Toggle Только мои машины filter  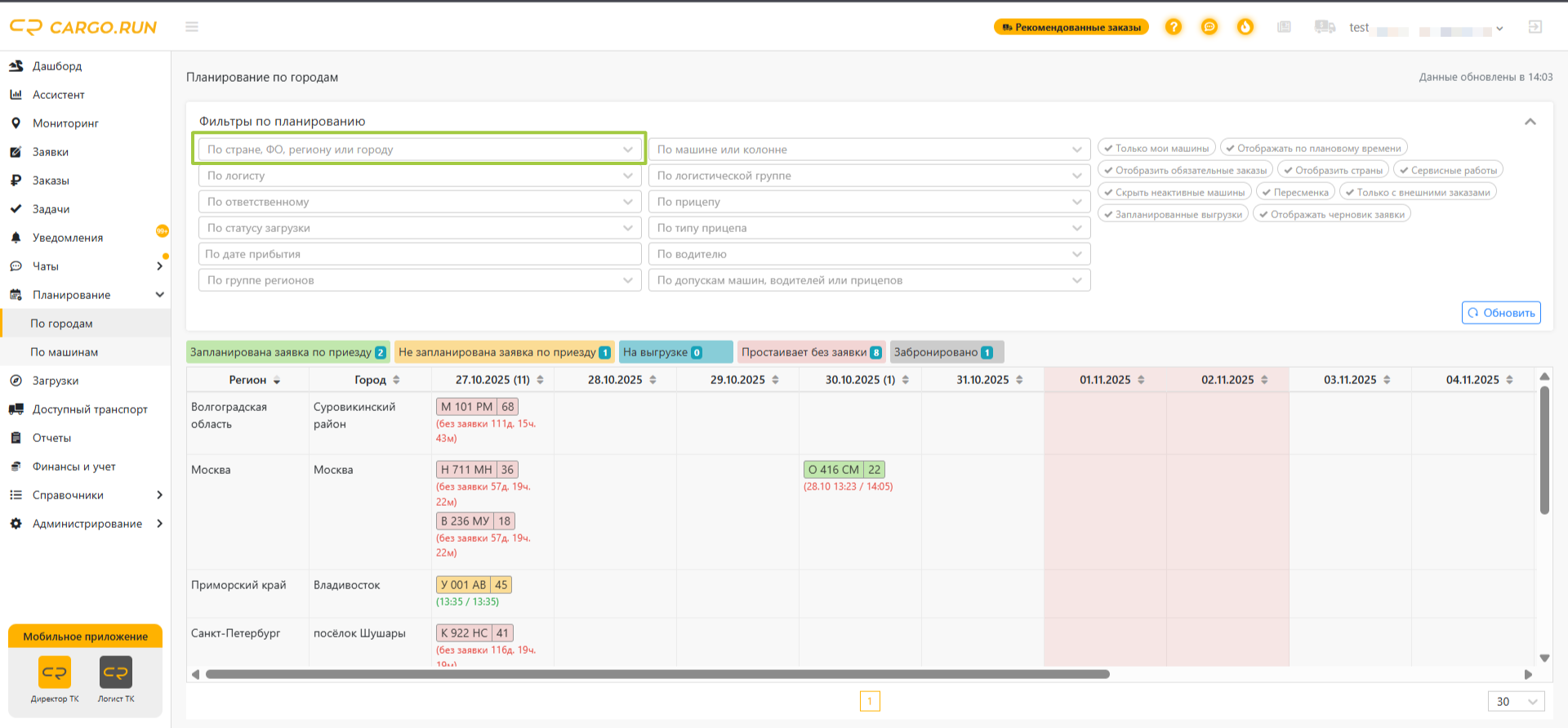(1156, 148)
